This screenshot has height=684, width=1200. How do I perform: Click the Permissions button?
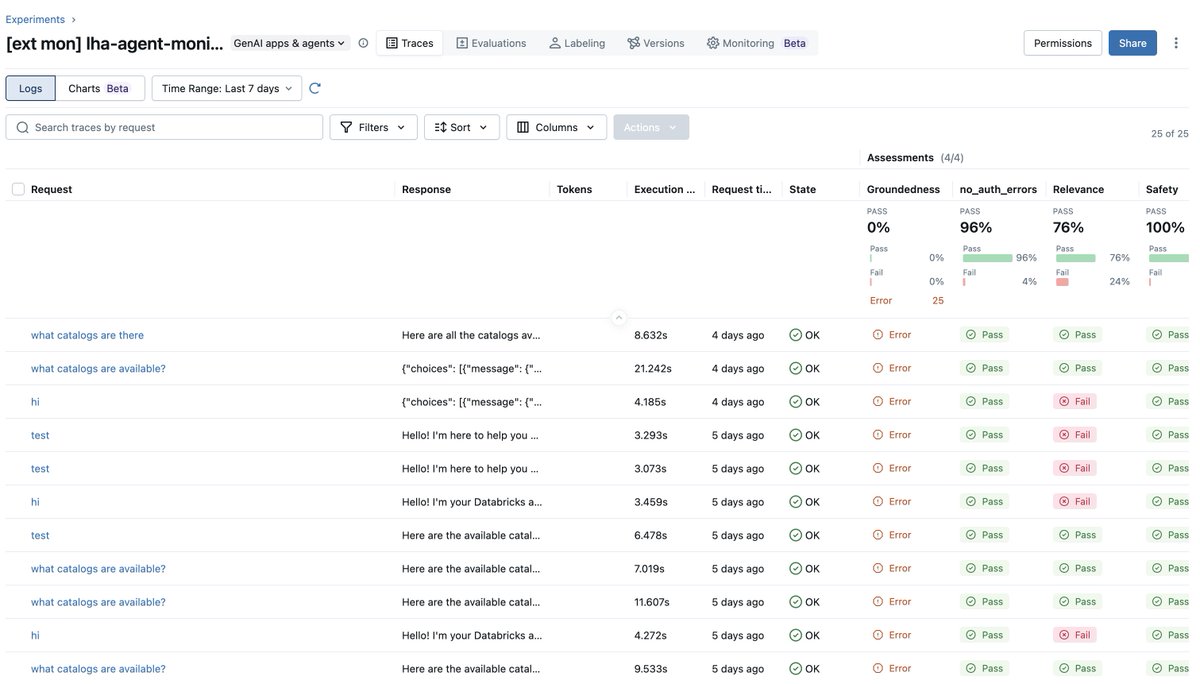coord(1063,43)
